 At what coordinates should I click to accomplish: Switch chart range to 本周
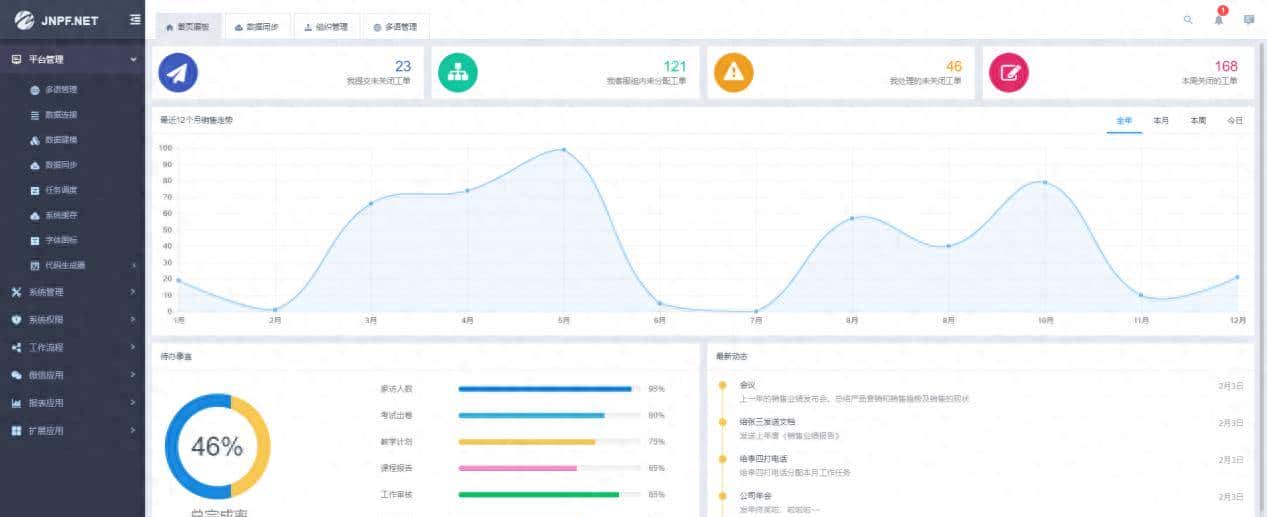point(1198,121)
